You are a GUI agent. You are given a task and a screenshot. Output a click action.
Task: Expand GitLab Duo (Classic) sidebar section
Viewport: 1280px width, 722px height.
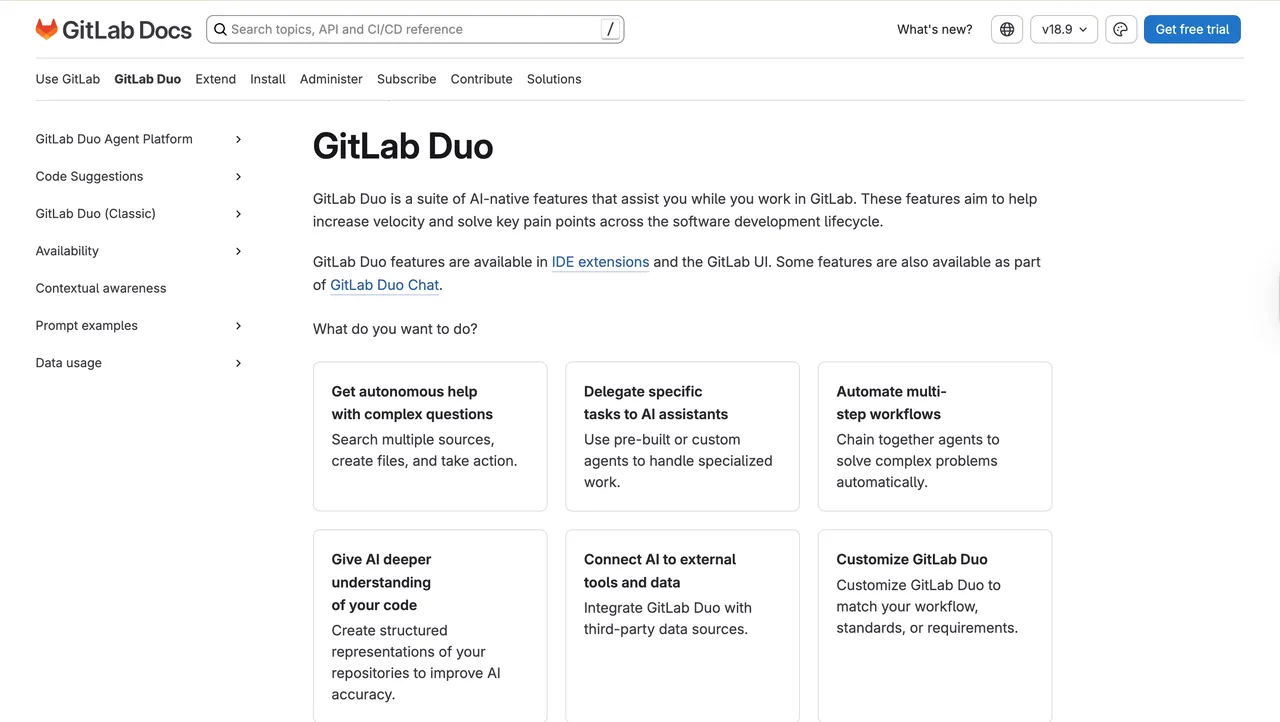point(238,214)
